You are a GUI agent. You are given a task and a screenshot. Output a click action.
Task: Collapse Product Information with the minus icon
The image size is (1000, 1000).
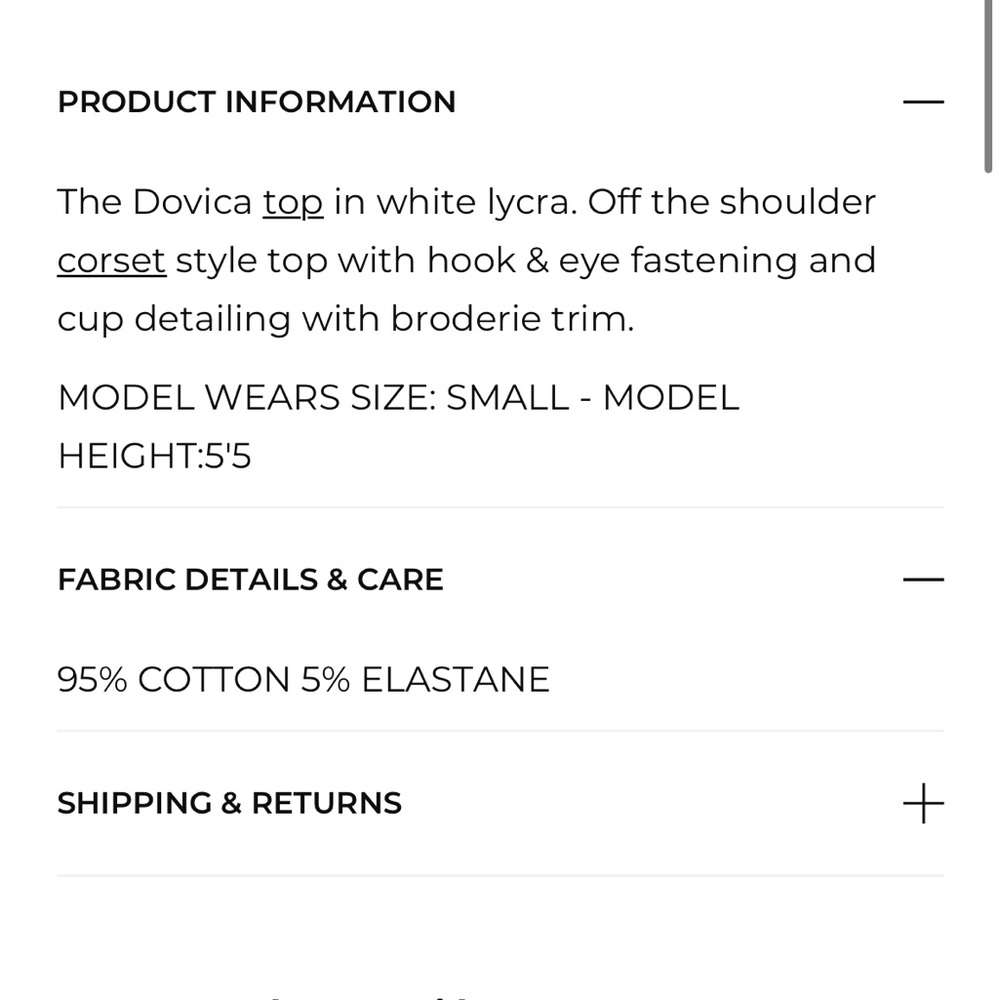(x=923, y=102)
